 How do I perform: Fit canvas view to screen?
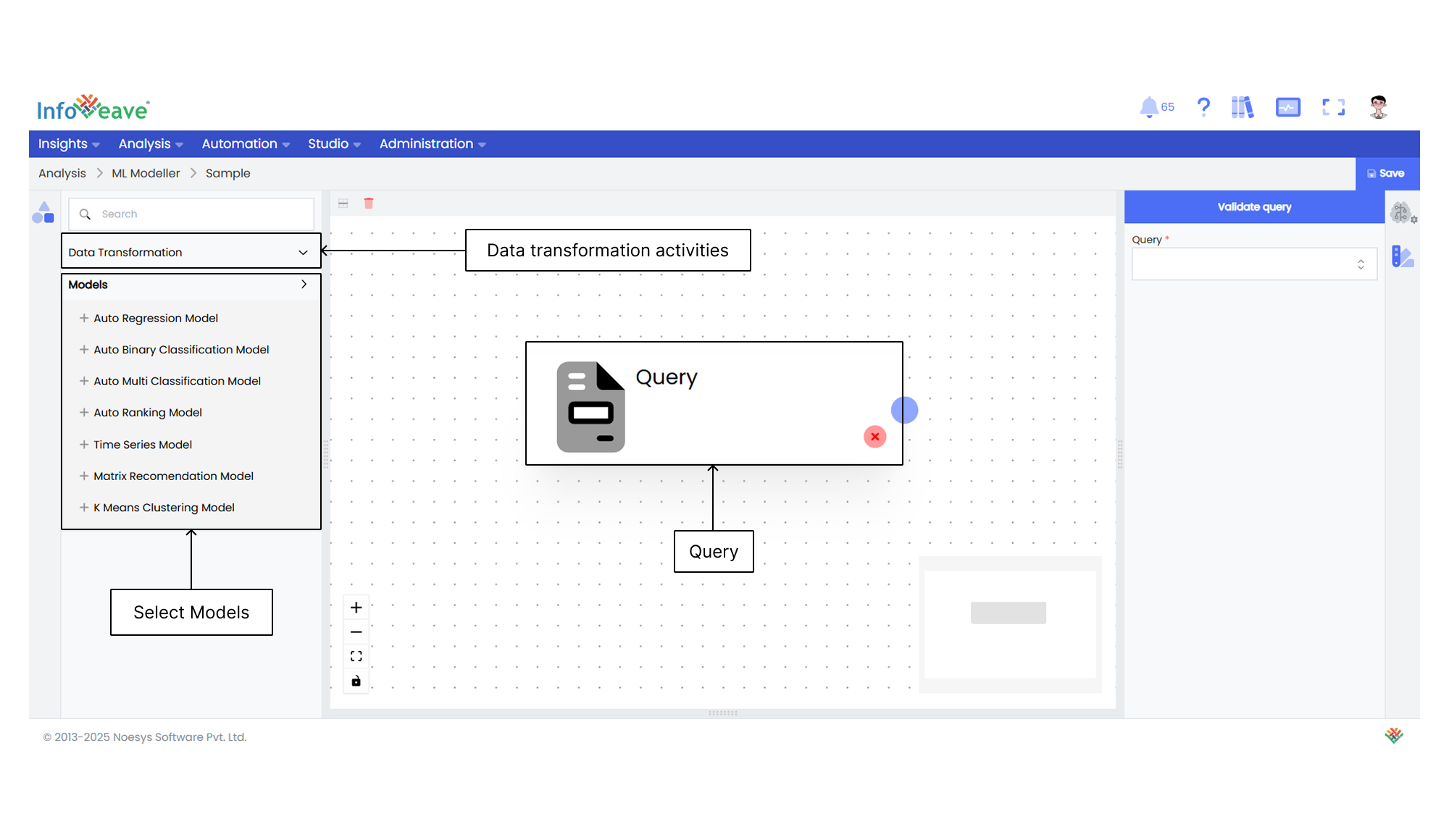(356, 656)
